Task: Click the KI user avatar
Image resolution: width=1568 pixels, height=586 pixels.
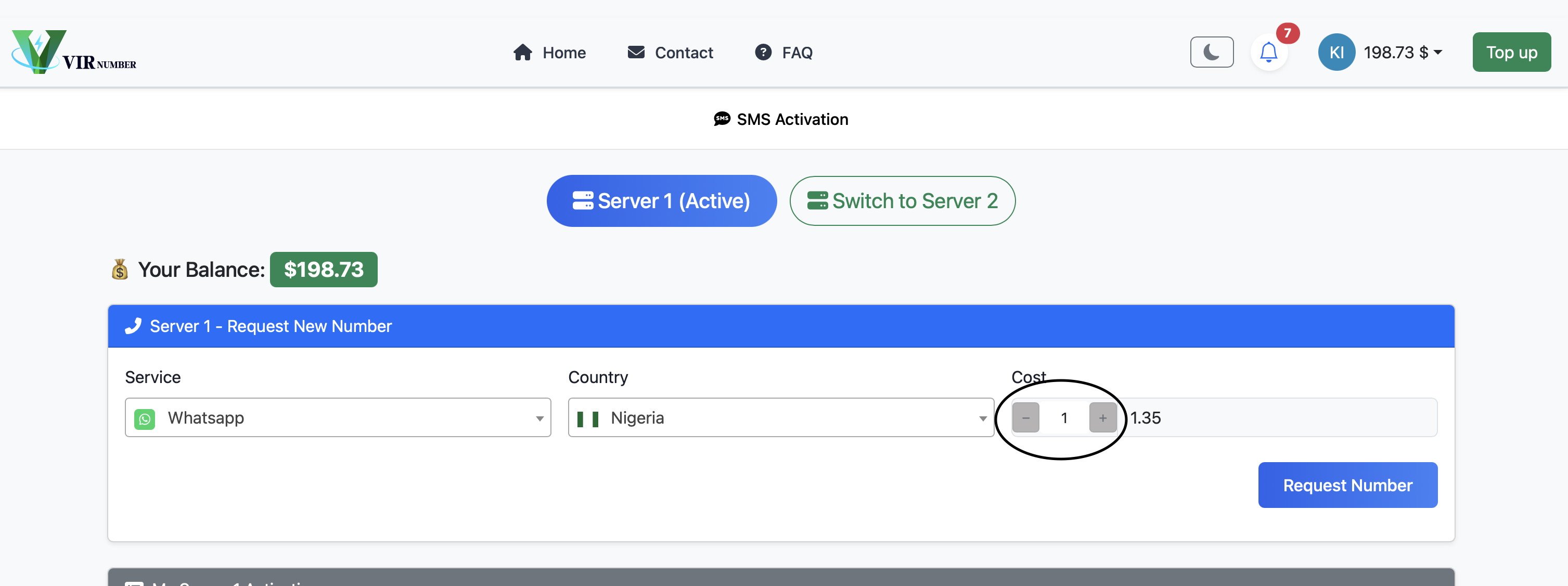Action: 1335,53
